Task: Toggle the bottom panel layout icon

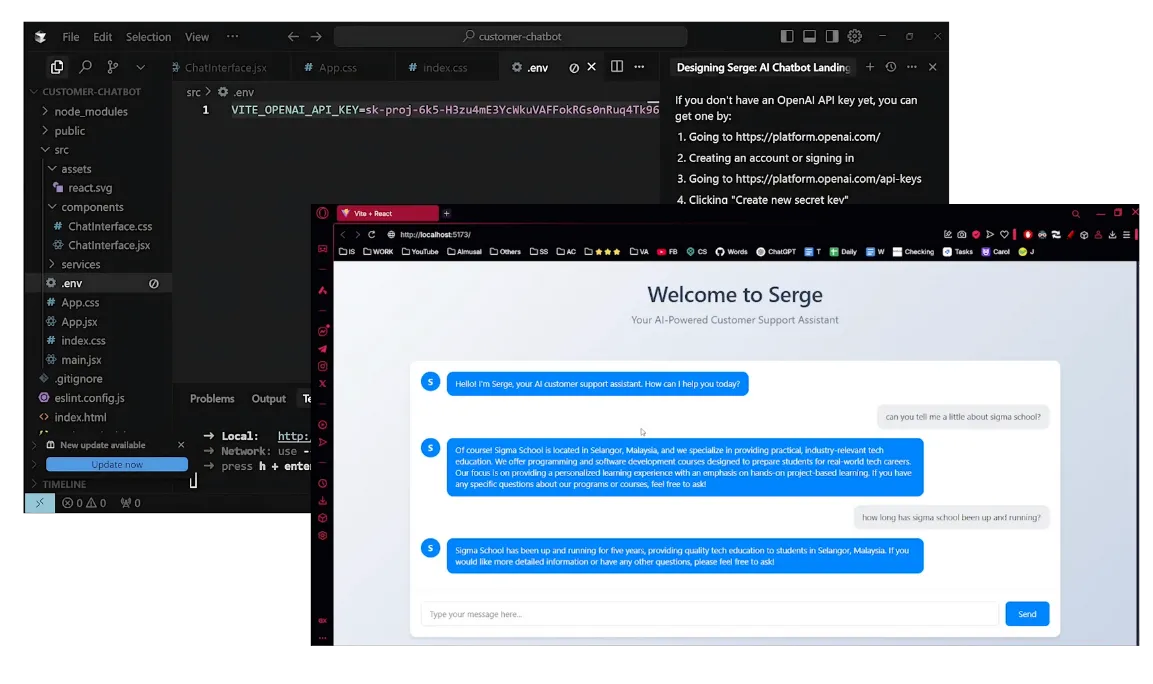Action: (810, 36)
